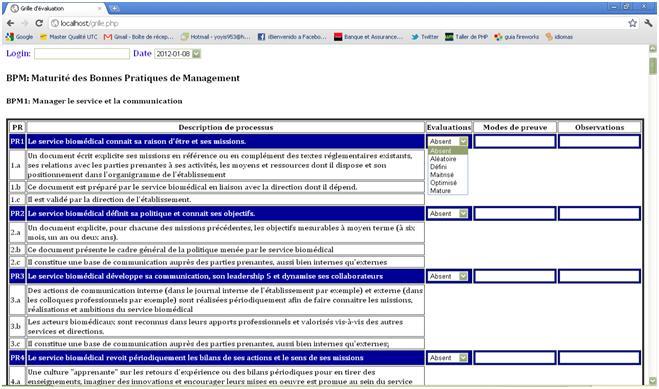Open the Google bookmark
The width and height of the screenshot is (659, 389).
(x=19, y=37)
